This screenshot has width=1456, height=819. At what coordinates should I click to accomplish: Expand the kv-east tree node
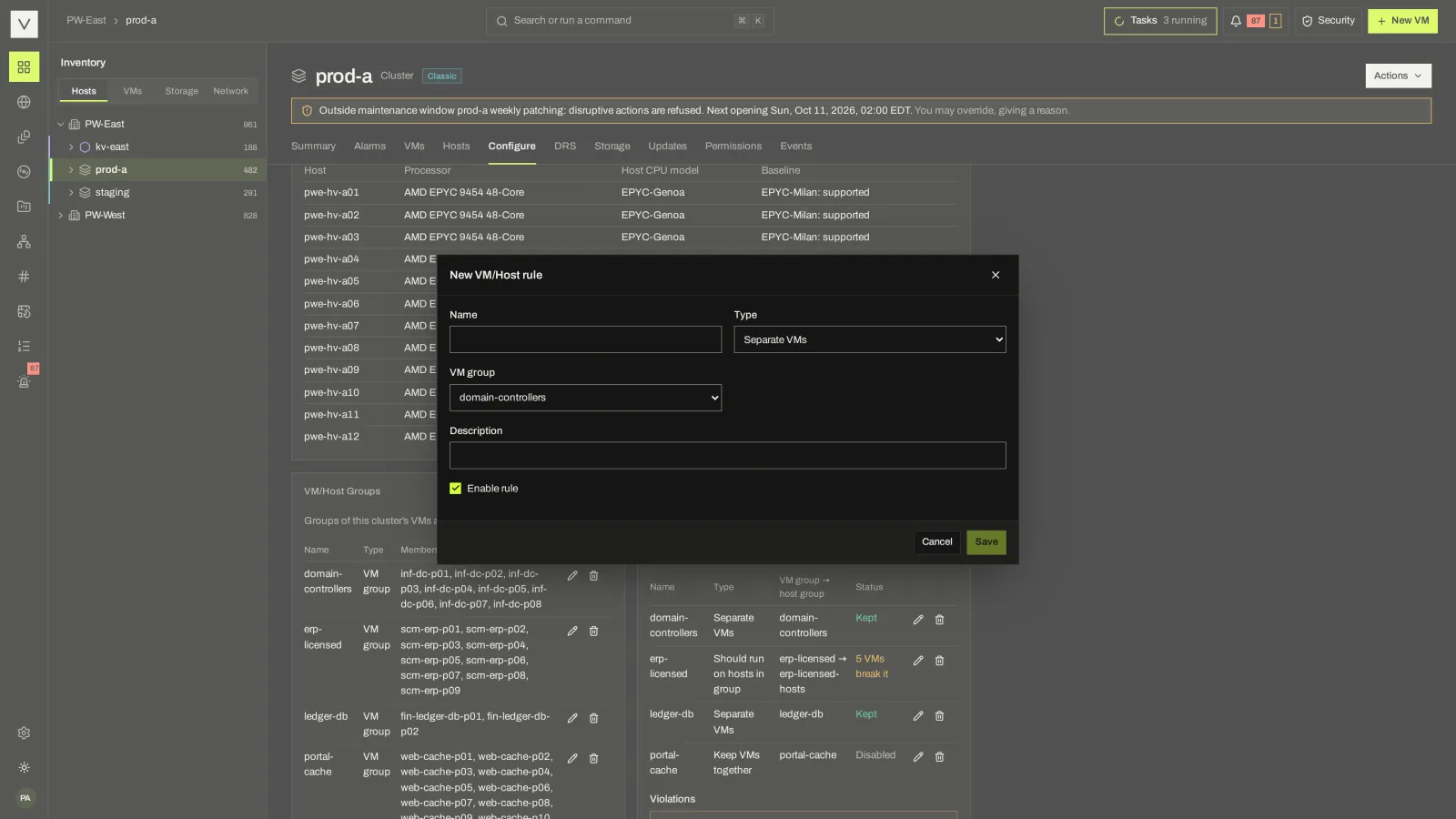(x=71, y=147)
